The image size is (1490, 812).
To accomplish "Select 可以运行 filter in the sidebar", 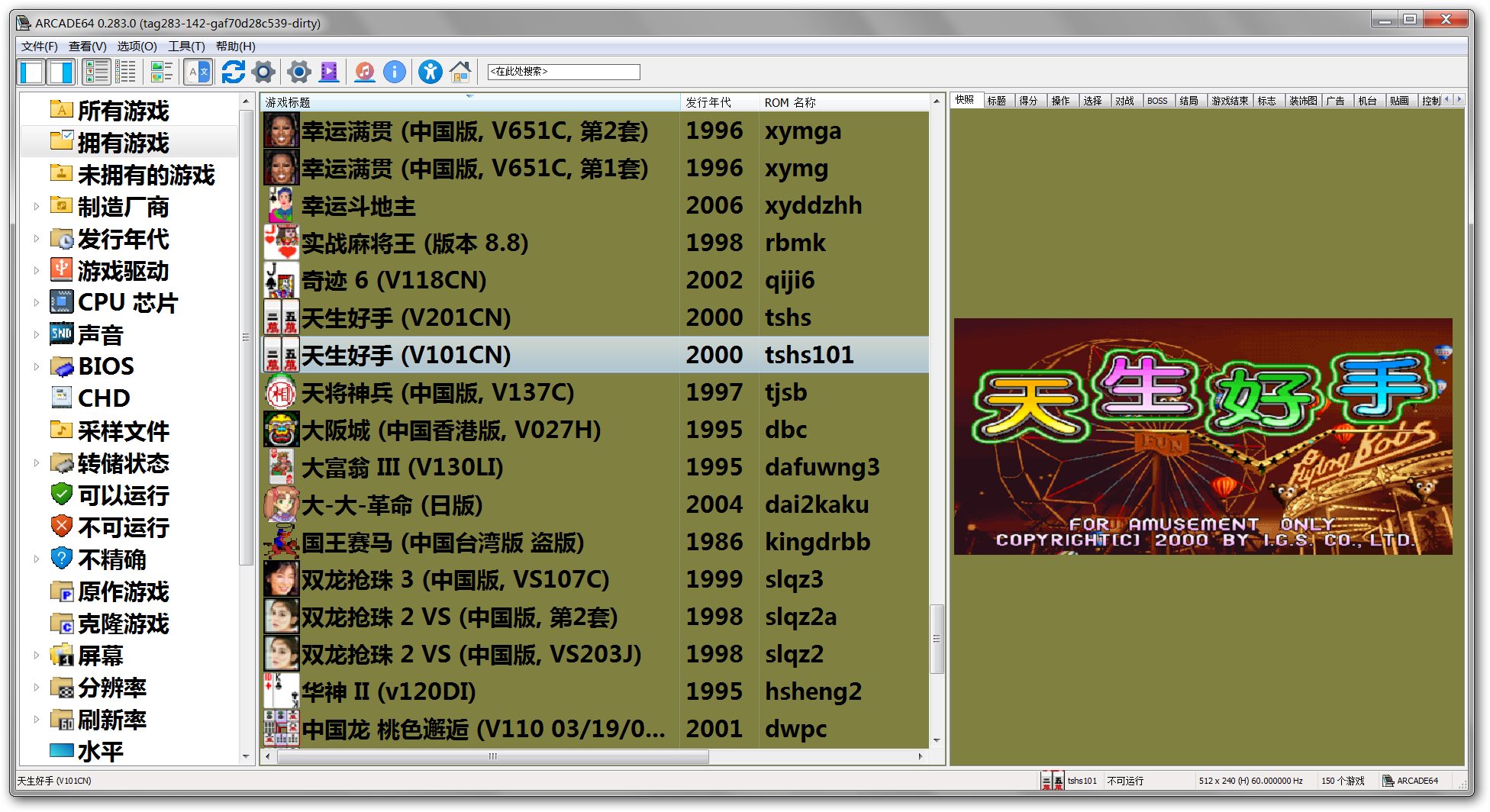I will (x=123, y=495).
